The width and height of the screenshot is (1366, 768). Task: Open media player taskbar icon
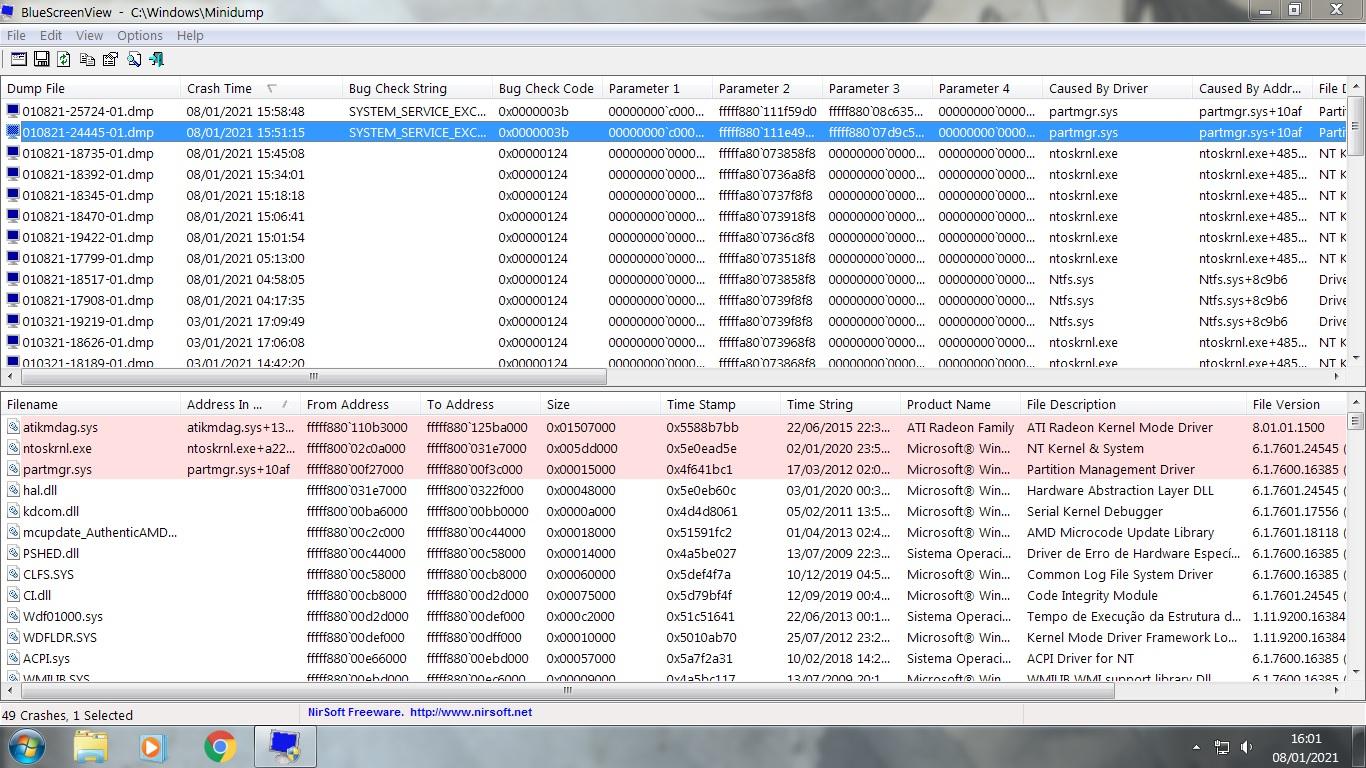152,746
